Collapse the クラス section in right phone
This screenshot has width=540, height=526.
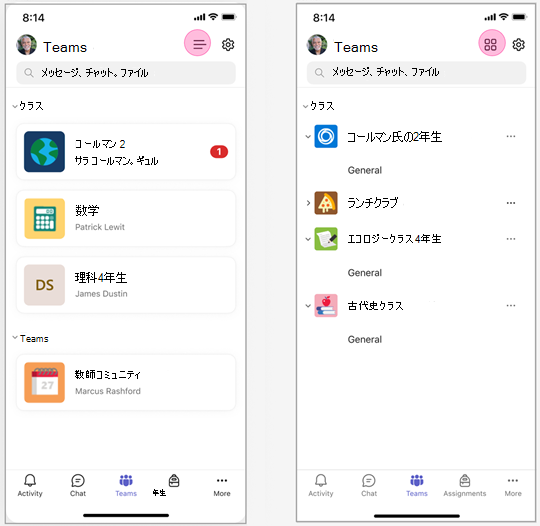coord(305,106)
